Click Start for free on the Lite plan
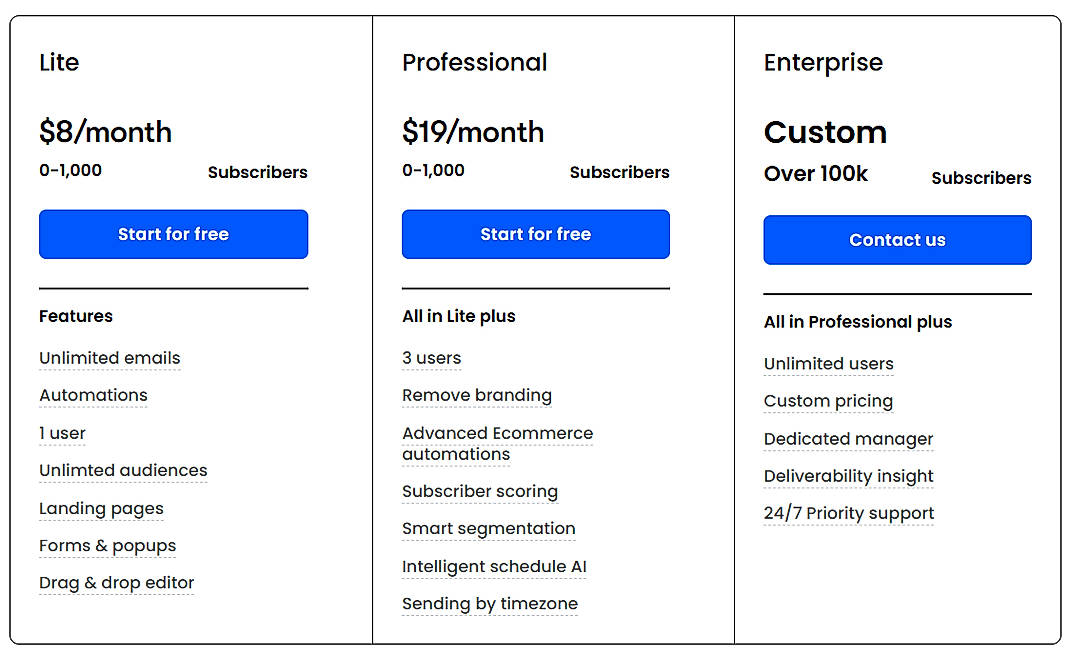Viewport: 1070px width, 657px height. [x=173, y=234]
